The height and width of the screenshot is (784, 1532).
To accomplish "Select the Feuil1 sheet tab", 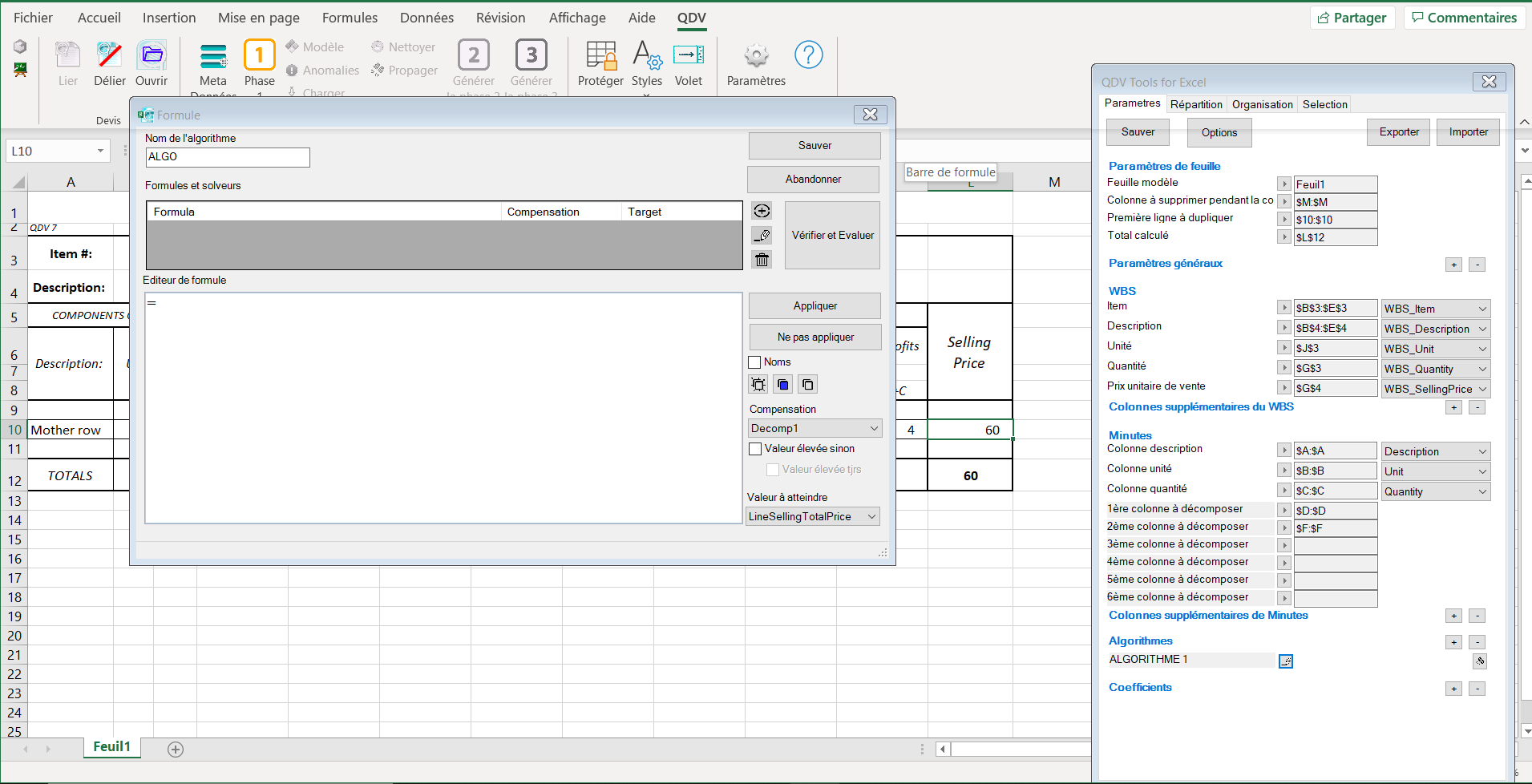I will (111, 747).
